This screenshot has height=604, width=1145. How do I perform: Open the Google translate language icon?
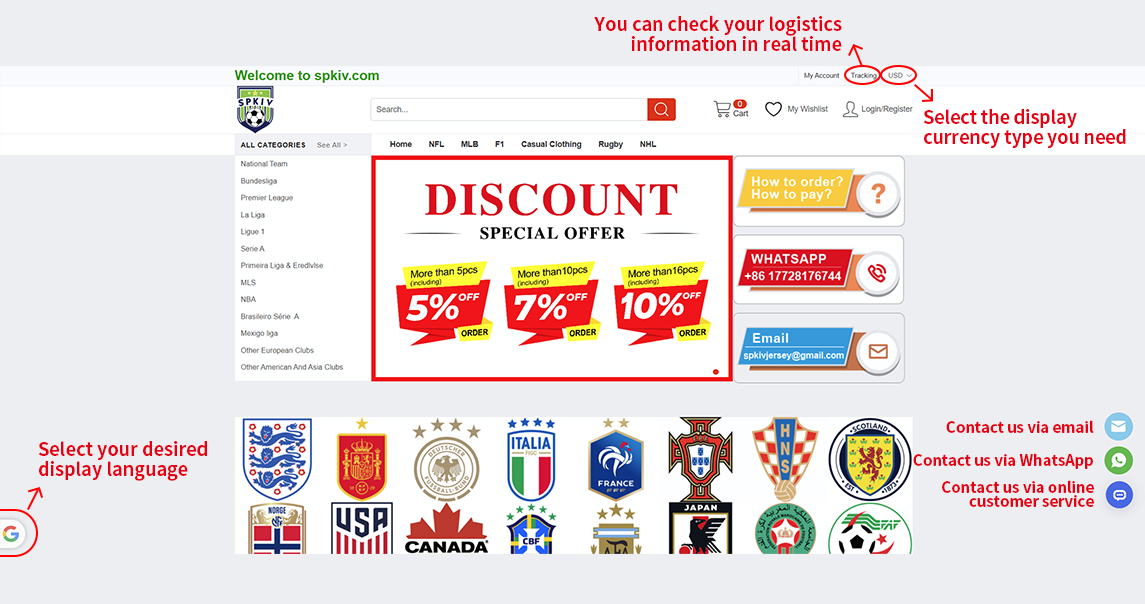coord(11,534)
